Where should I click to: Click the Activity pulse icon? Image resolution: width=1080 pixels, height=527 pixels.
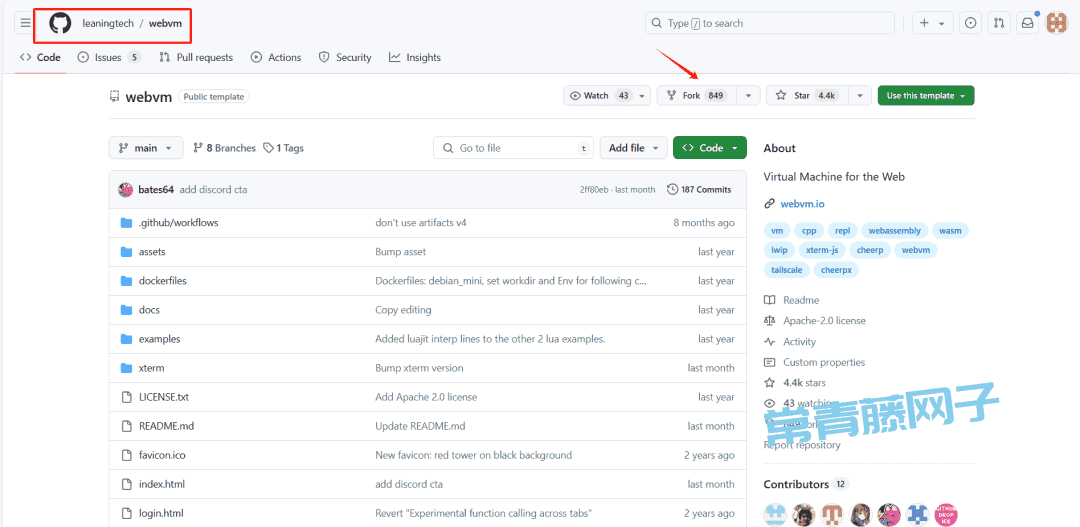(769, 342)
